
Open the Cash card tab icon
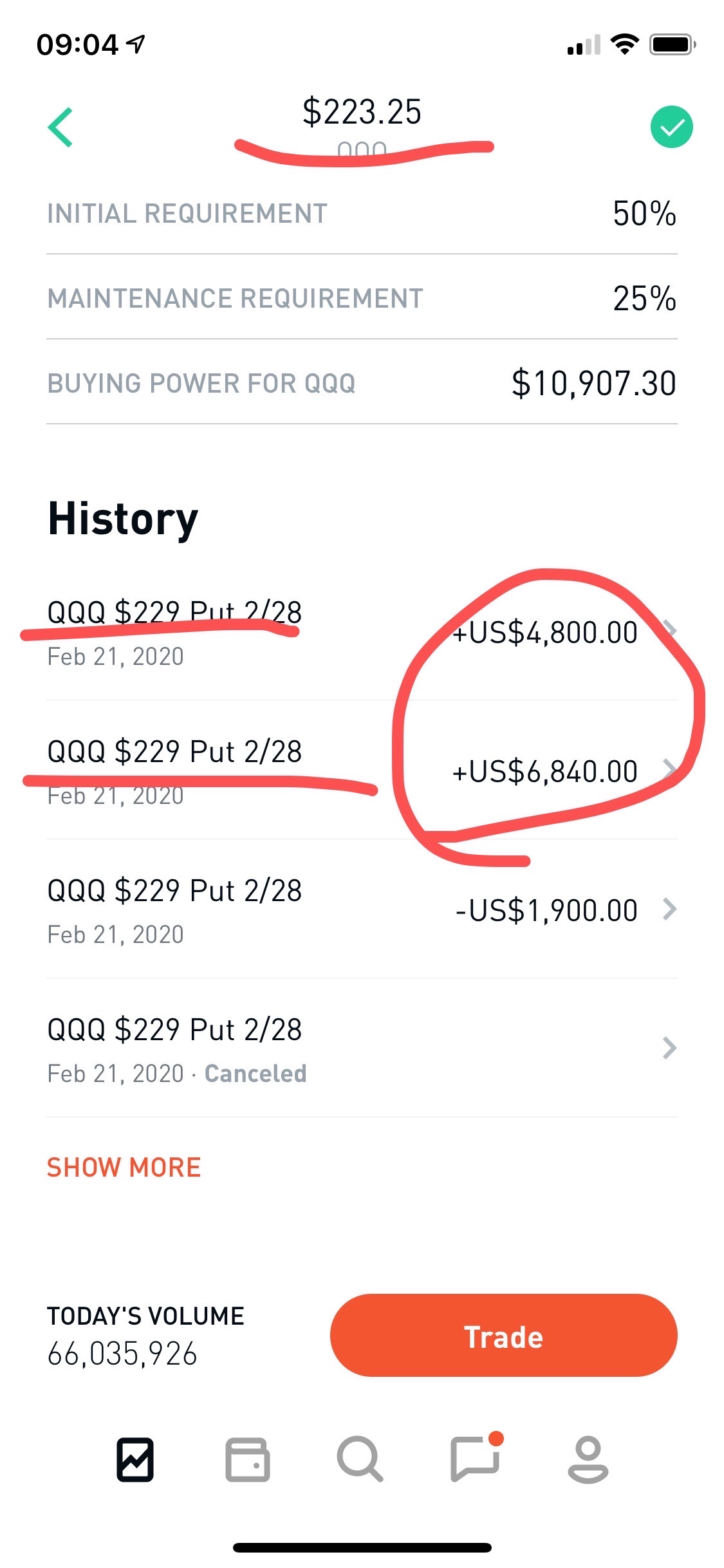point(247,1459)
